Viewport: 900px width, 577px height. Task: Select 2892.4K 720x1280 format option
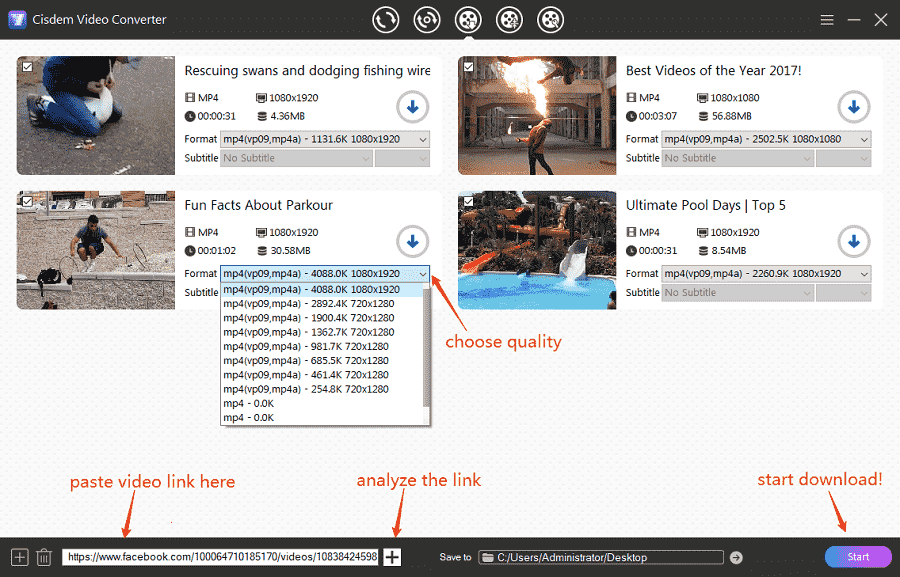(x=321, y=304)
